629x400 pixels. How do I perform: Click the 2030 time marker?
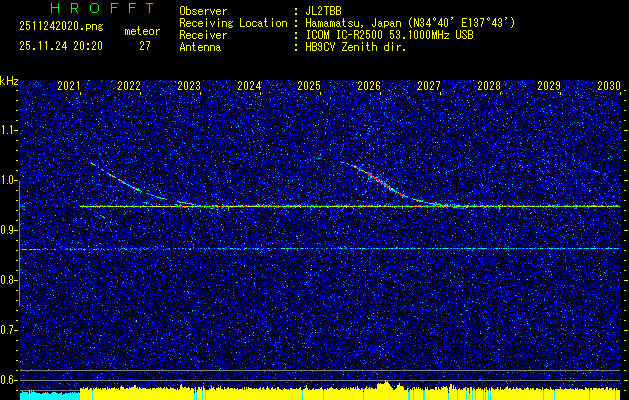pos(609,87)
